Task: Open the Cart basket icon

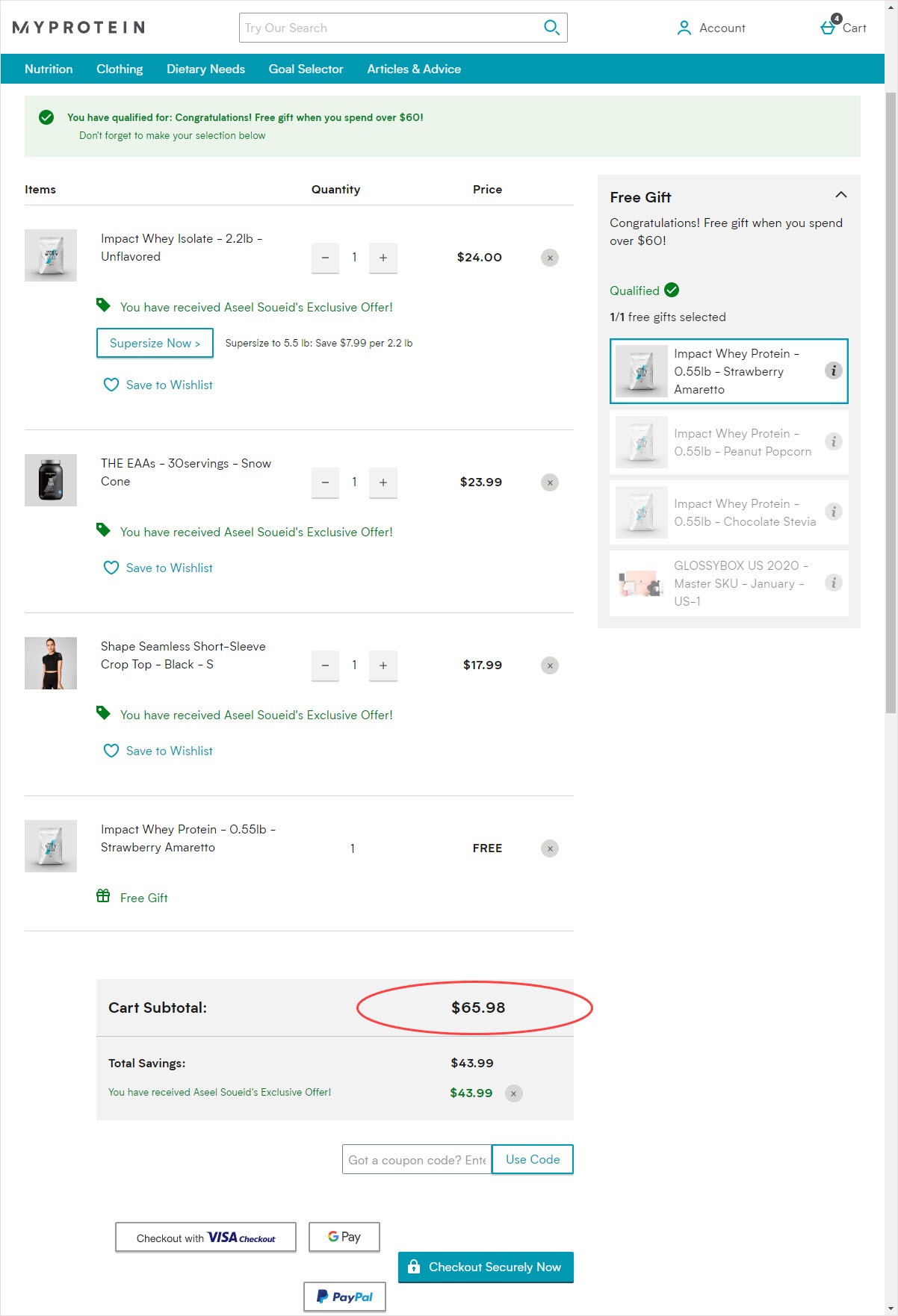Action: point(828,28)
